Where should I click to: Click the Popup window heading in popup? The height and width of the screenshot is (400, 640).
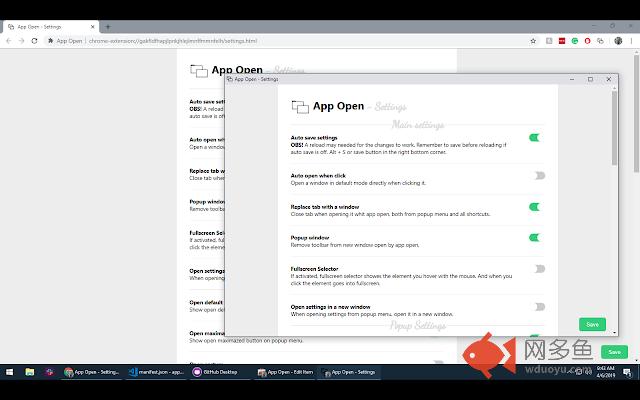(310, 238)
